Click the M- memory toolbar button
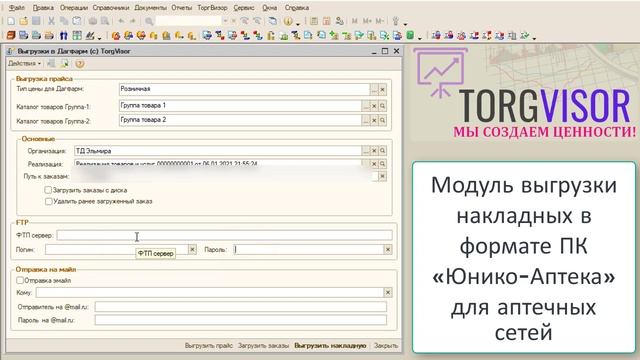This screenshot has height=360, width=640. click(x=380, y=21)
